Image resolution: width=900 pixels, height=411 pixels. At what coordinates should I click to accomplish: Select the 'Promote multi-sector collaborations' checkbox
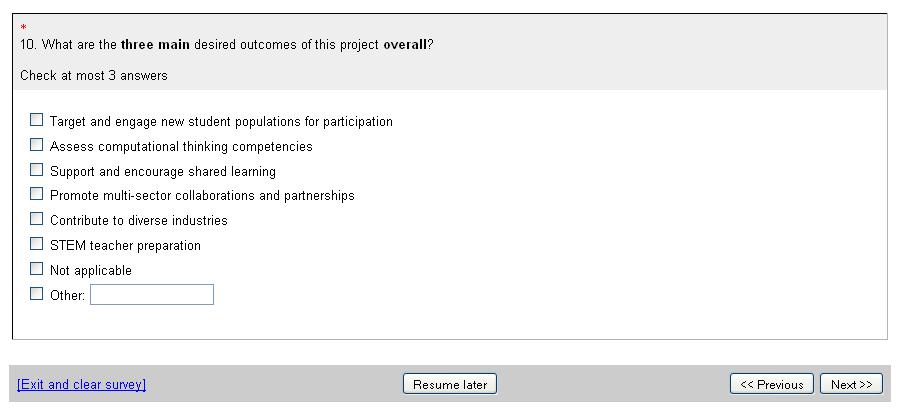37,194
